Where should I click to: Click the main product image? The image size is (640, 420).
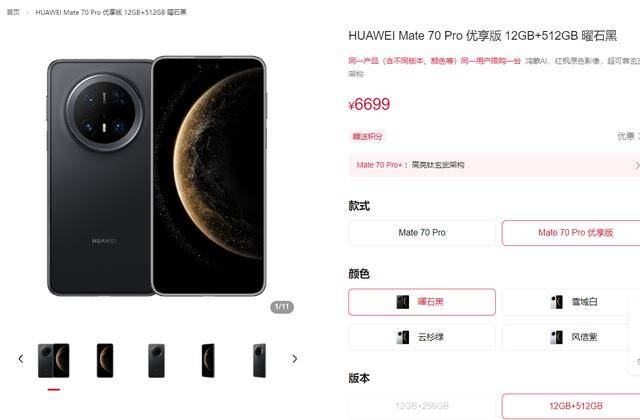pos(157,176)
